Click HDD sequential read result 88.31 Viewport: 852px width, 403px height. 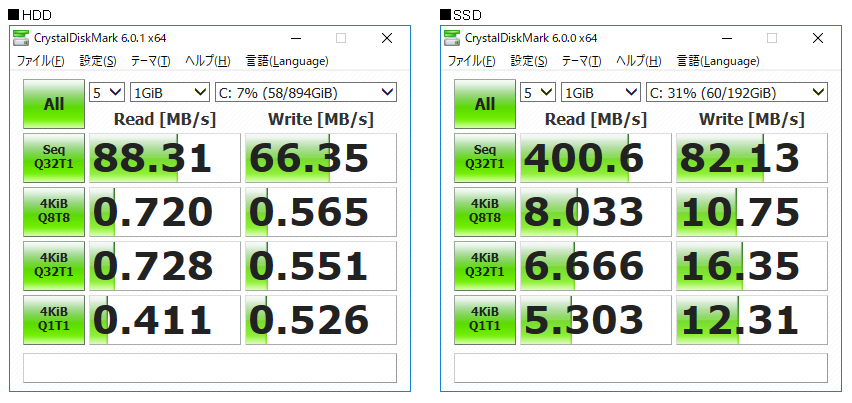165,158
